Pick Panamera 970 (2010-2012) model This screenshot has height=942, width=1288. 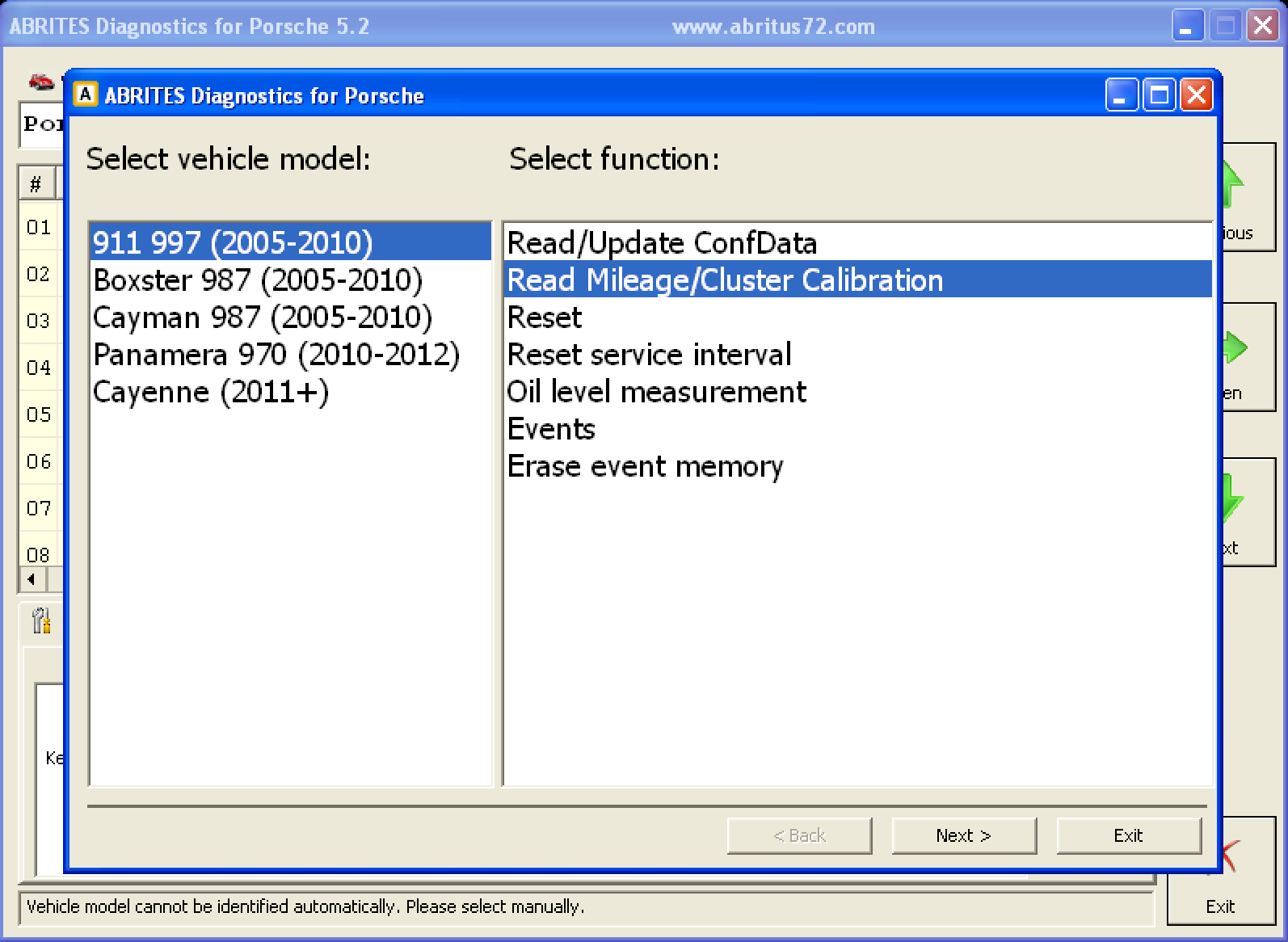tap(290, 354)
